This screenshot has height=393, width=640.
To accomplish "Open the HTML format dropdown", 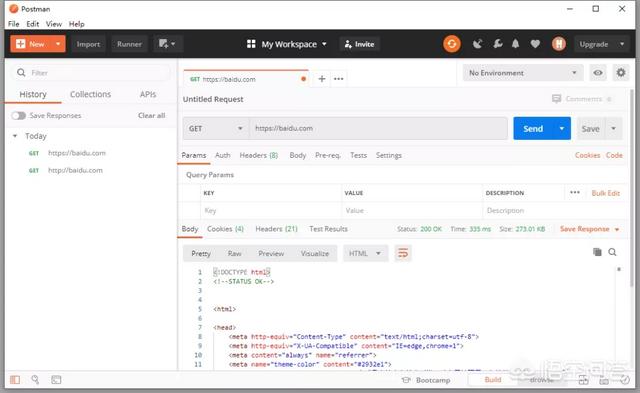I will tap(365, 253).
